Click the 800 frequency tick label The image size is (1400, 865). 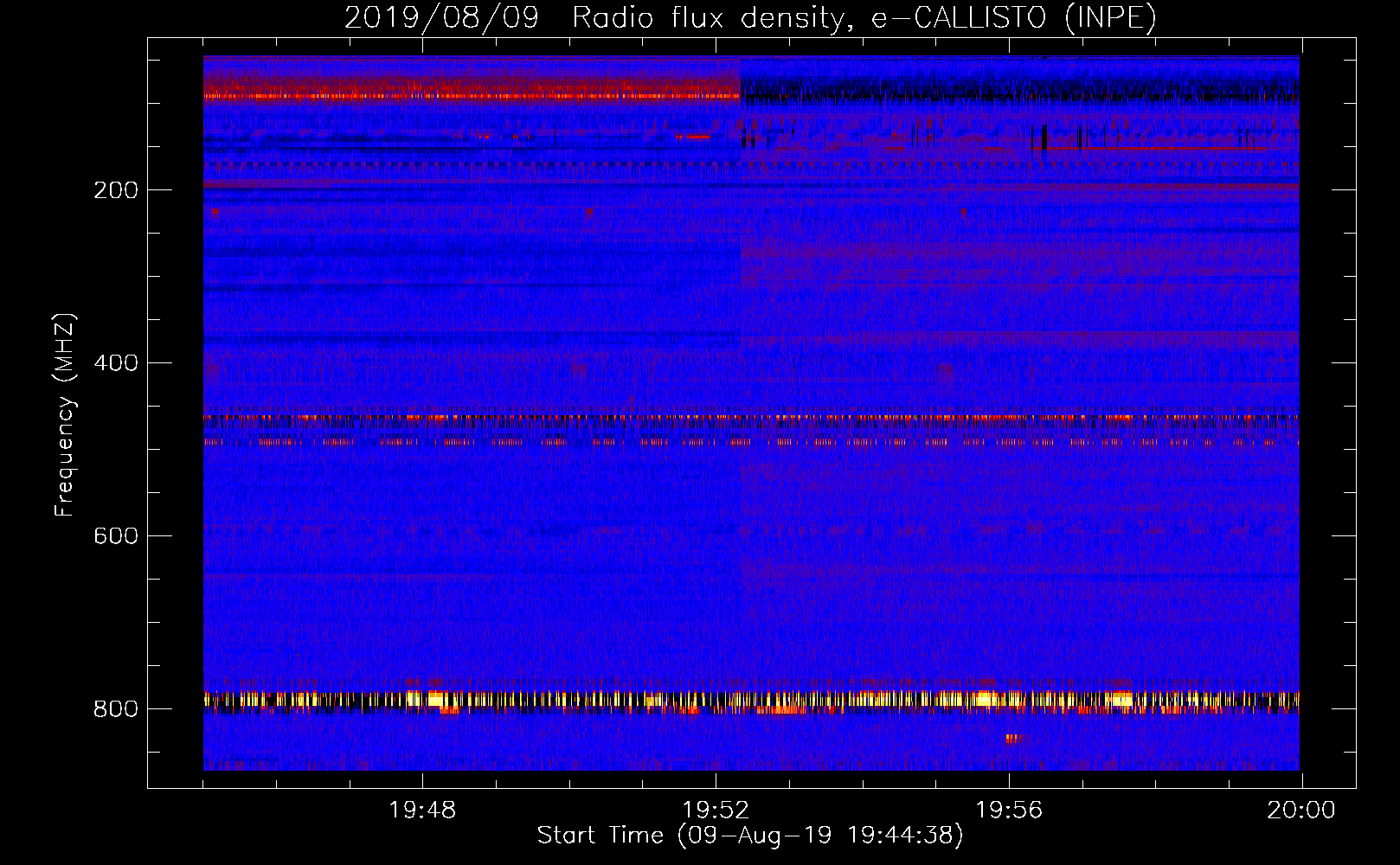[x=116, y=708]
